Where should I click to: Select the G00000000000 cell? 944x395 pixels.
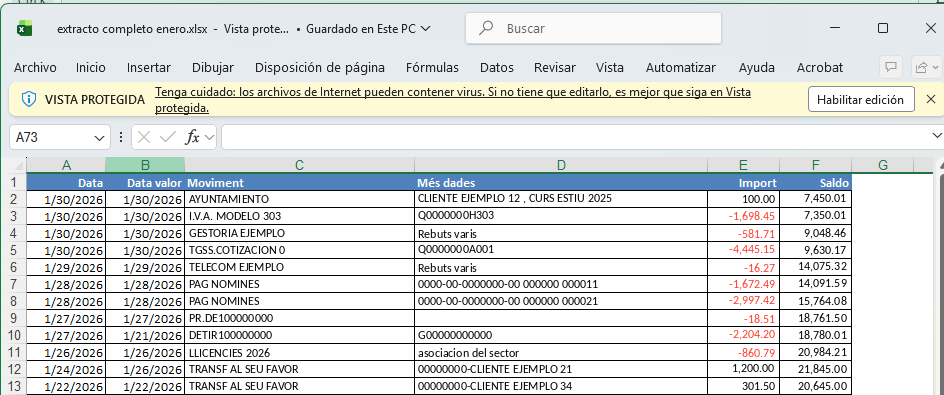[x=561, y=335]
